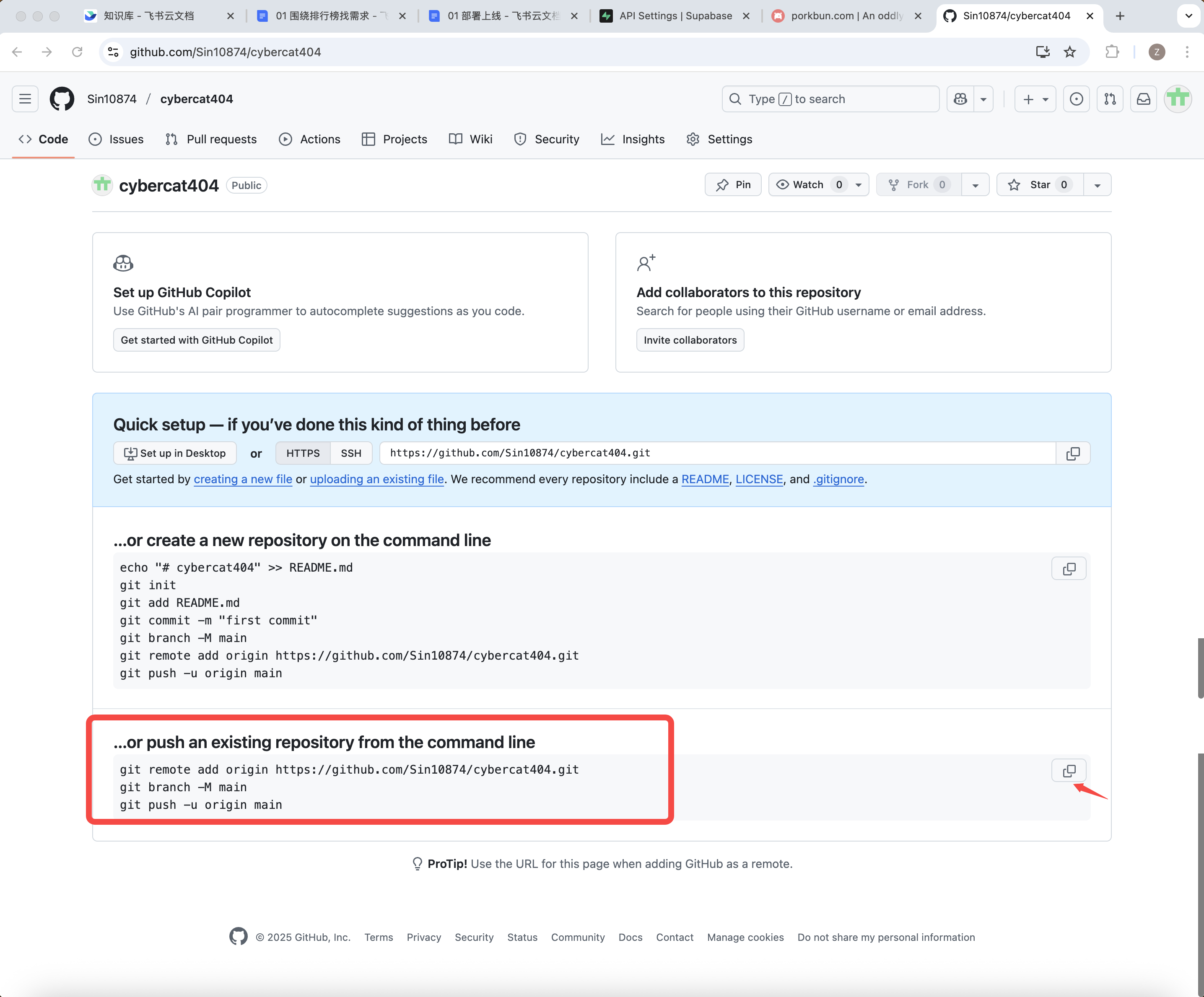Expand the Watch notification options arrow

(x=859, y=184)
